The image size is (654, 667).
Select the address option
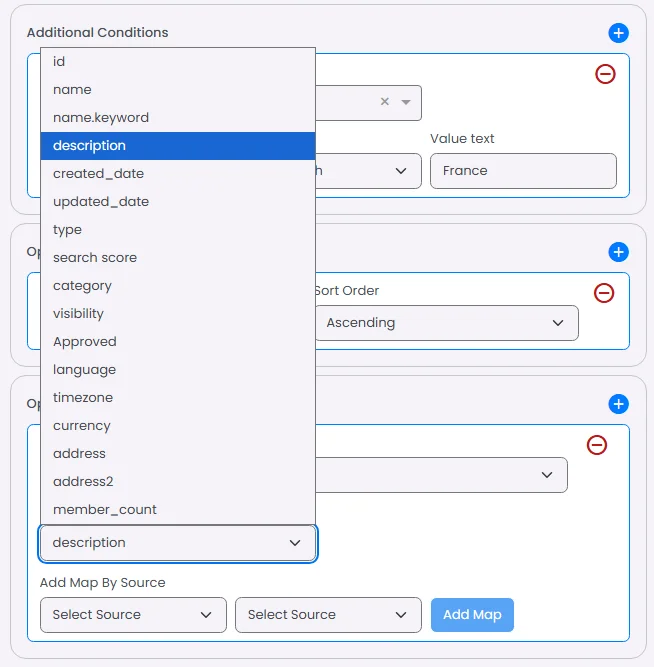(178, 454)
